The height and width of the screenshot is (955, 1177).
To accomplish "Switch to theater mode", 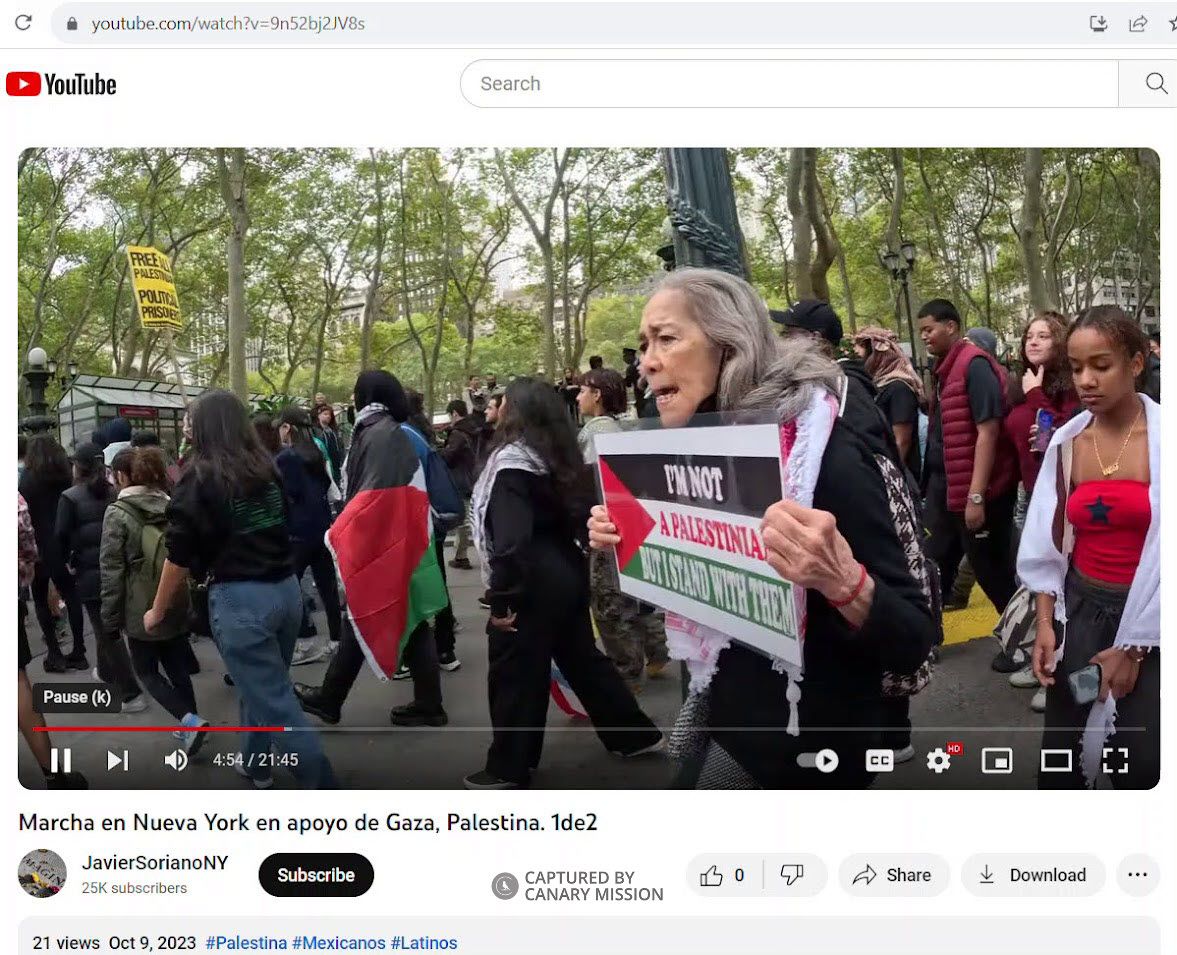I will [1056, 761].
